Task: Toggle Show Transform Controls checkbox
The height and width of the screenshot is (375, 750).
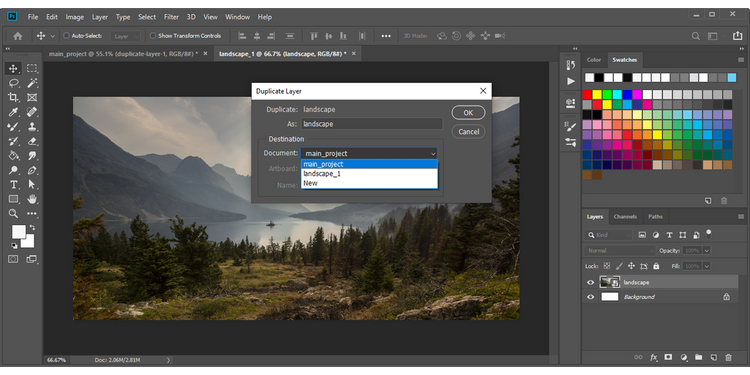Action: coord(153,36)
